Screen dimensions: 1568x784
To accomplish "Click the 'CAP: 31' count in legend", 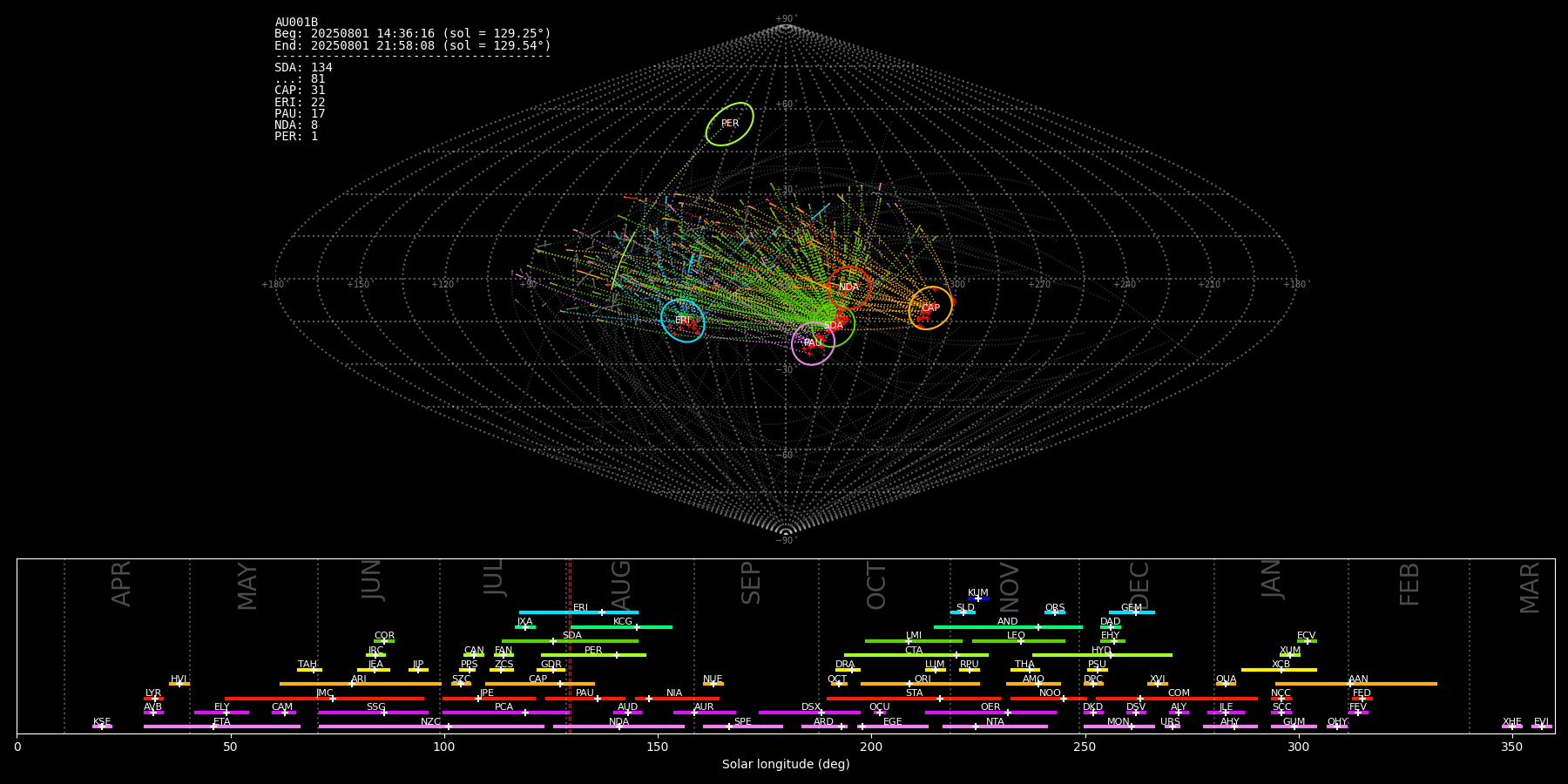I will click(300, 91).
